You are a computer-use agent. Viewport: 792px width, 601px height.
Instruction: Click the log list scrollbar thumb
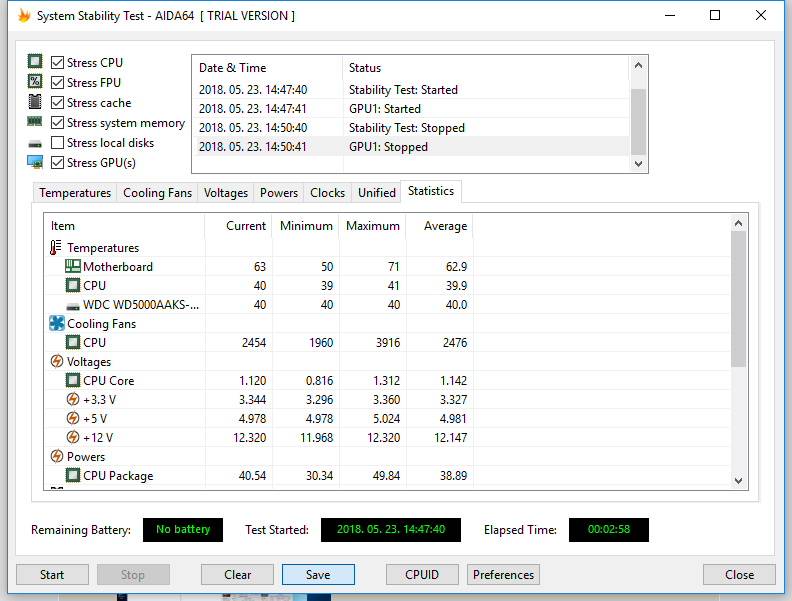pyautogui.click(x=638, y=122)
